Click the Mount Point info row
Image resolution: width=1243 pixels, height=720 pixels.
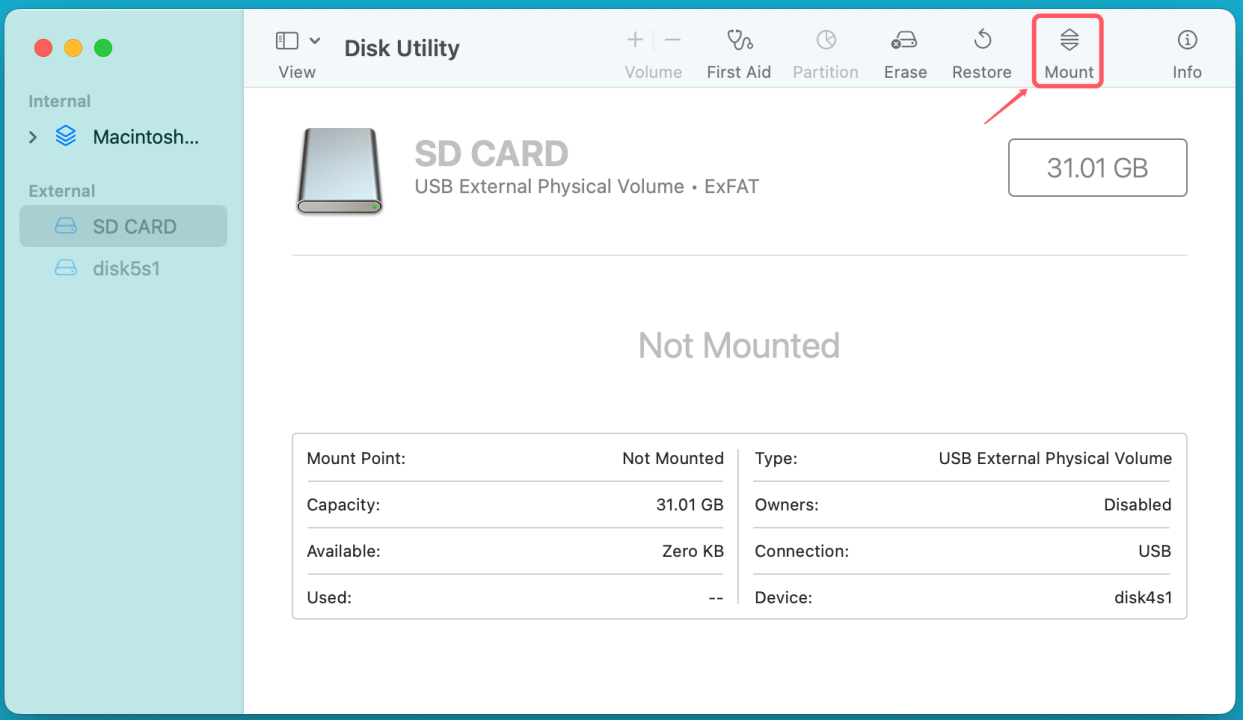pos(514,458)
